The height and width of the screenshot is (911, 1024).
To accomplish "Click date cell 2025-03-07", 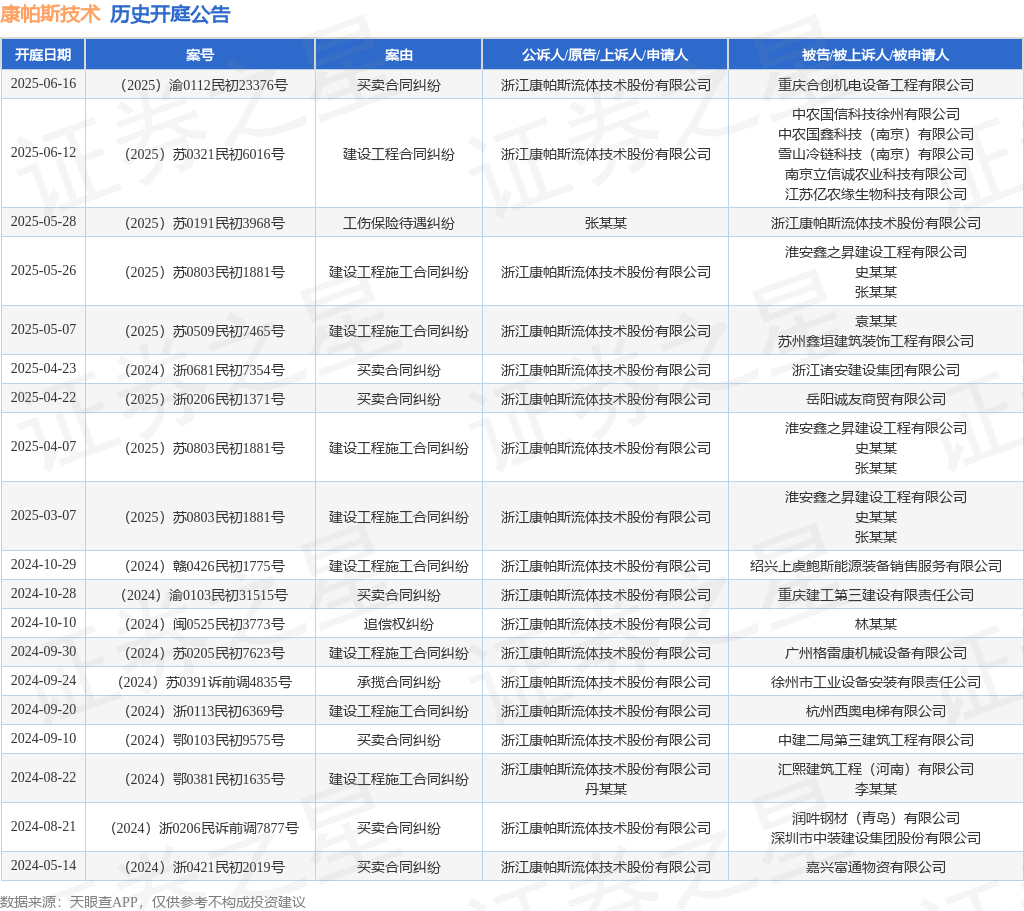I will point(43,515).
